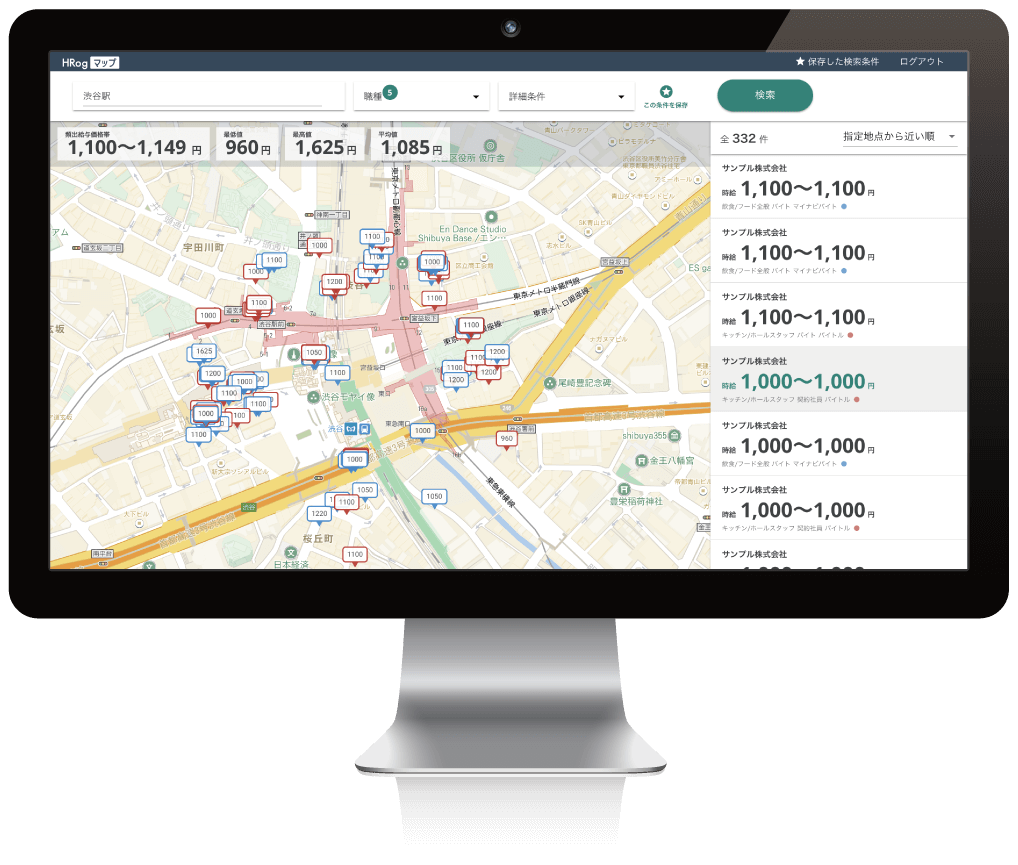This screenshot has height=865, width=1018.
Task: Click the 渋谷モヤイ像 landmark icon
Action: [x=314, y=397]
